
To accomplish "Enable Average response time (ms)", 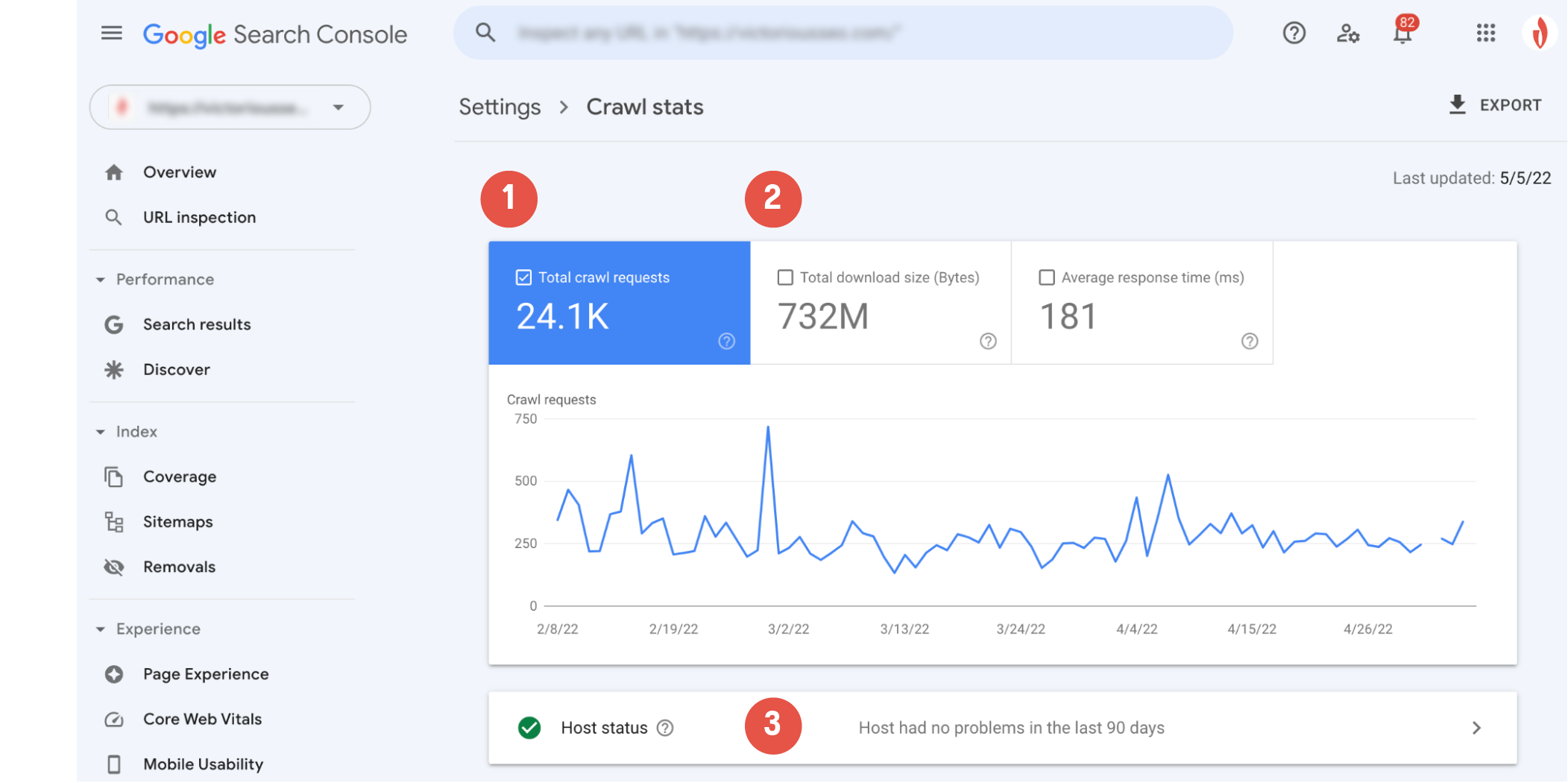I will [1047, 277].
